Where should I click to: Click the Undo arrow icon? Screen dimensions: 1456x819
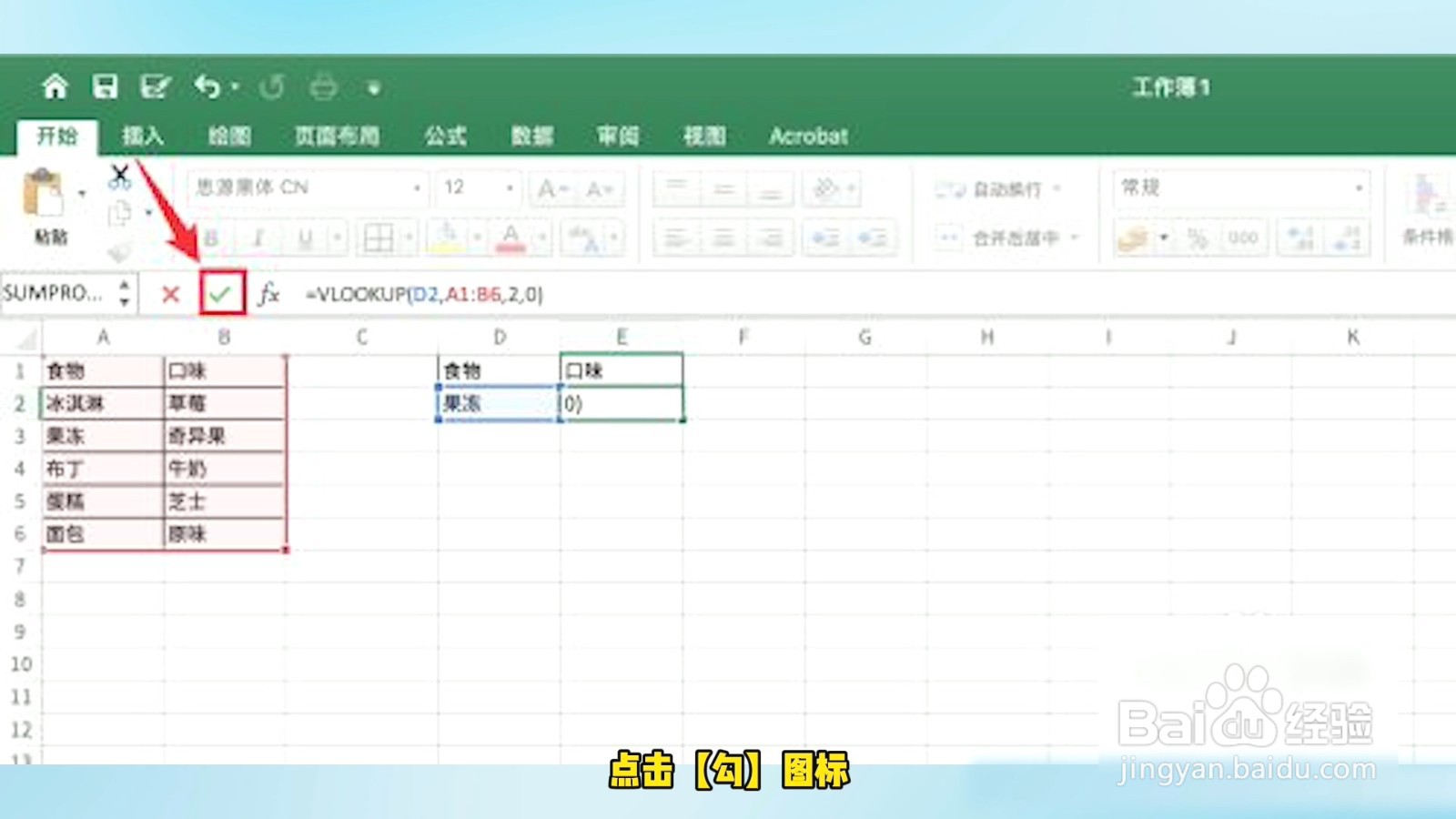pos(207,86)
